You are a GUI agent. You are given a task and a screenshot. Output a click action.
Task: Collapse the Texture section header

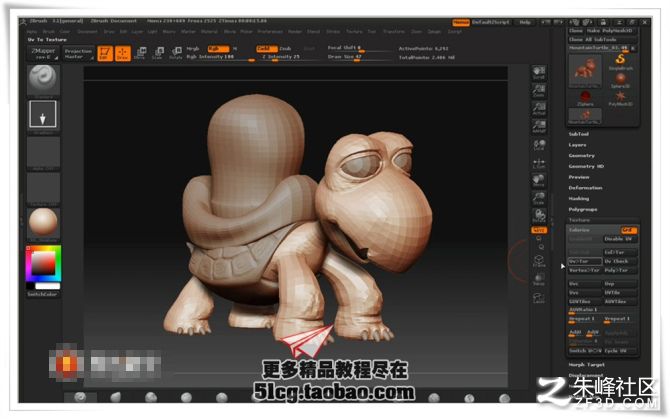click(x=579, y=220)
